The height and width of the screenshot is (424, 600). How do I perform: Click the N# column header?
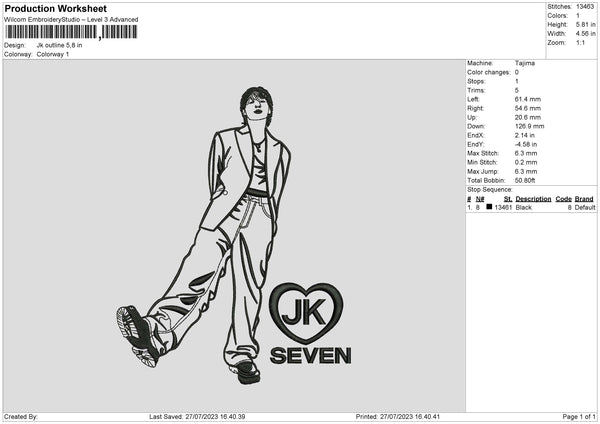click(479, 199)
